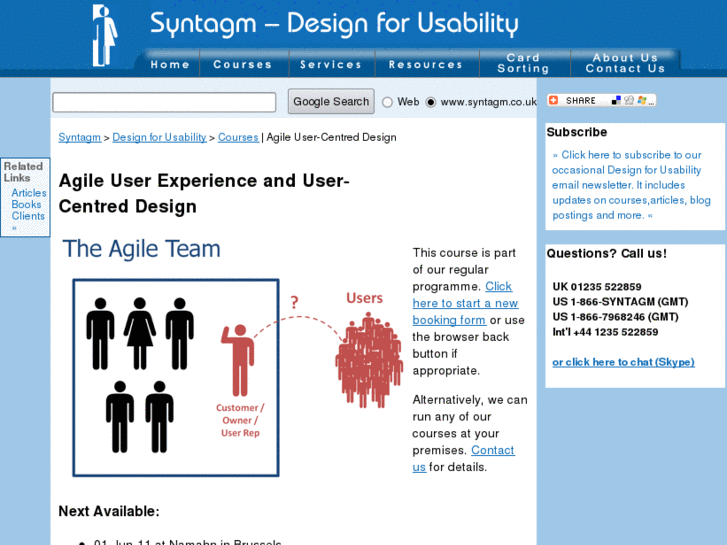Screen dimensions: 727x545
Task: Click the 'Next Available:' heading
Action: pyautogui.click(x=109, y=511)
